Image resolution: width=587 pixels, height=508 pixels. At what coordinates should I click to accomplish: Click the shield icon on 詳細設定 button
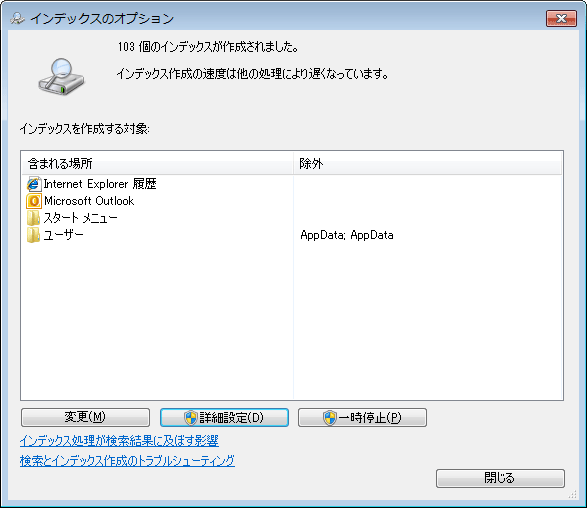coord(191,418)
